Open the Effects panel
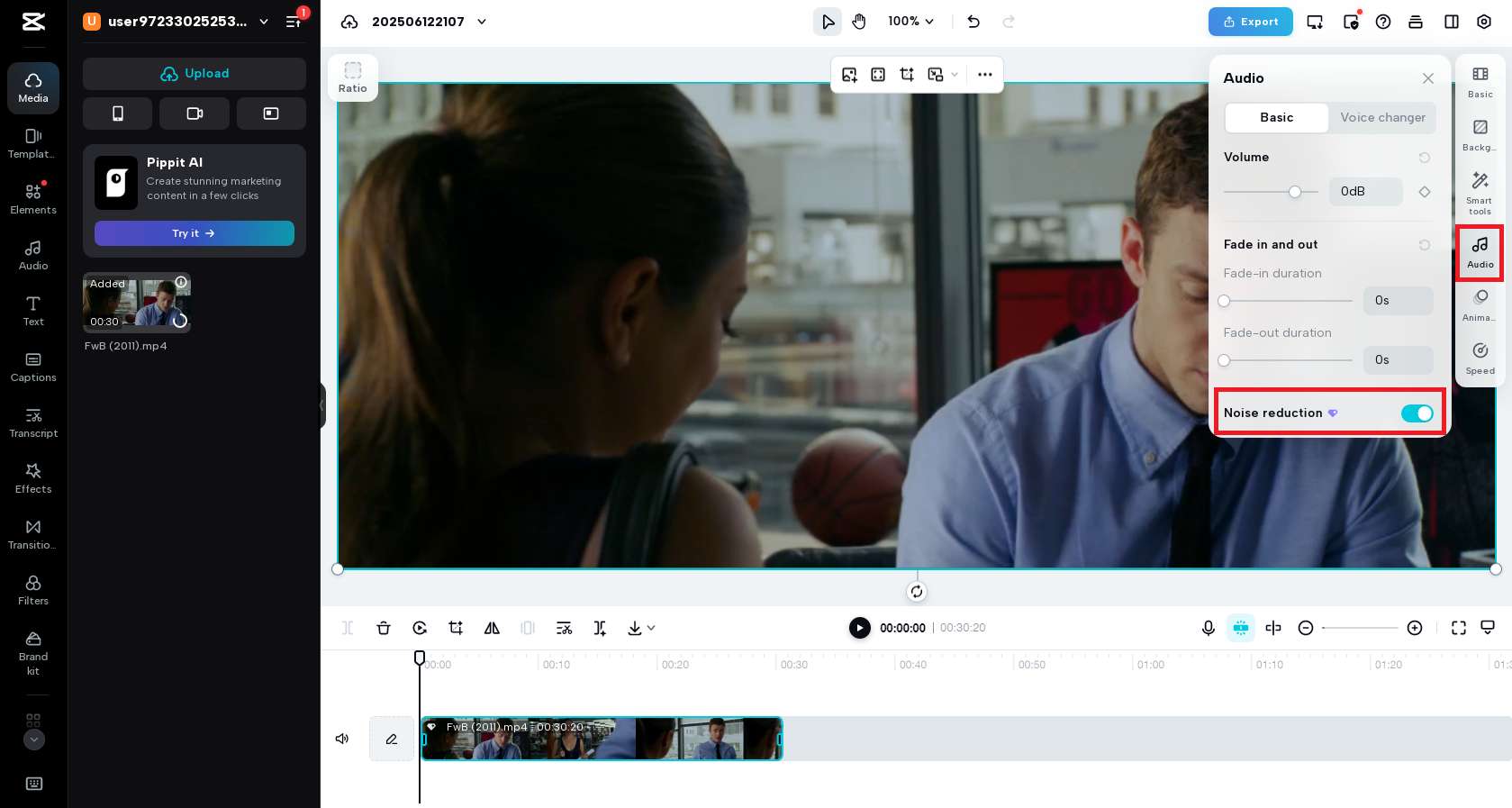The width and height of the screenshot is (1512, 808). (33, 478)
